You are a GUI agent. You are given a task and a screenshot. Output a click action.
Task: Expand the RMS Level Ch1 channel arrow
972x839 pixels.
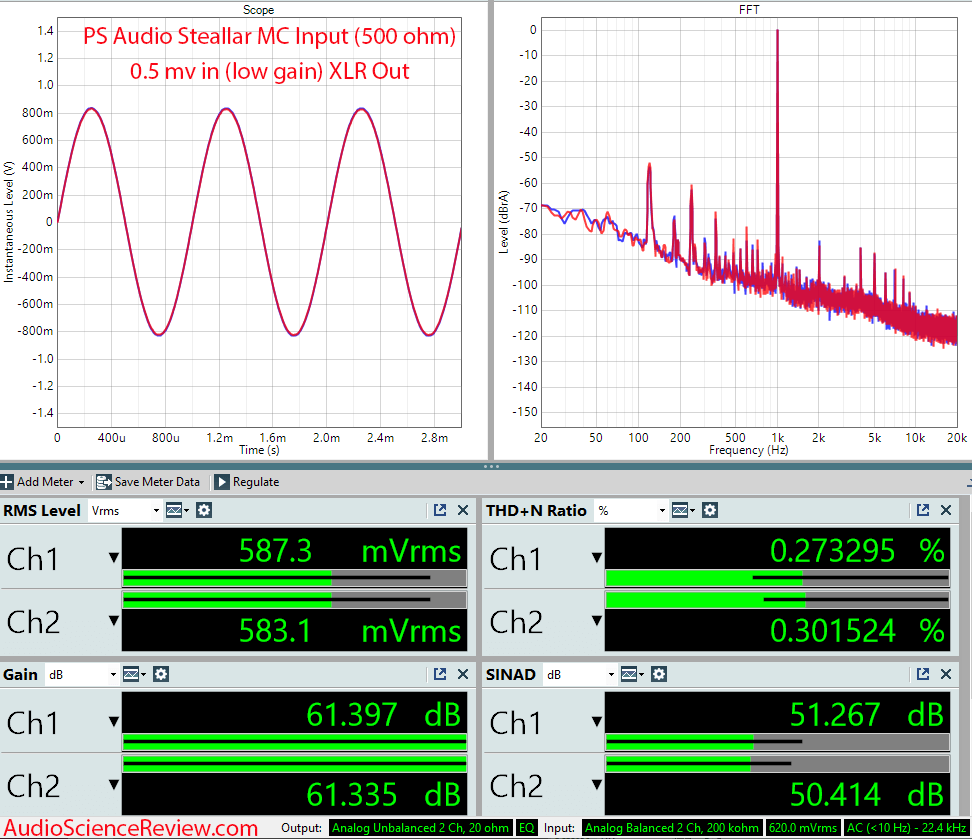tap(113, 557)
